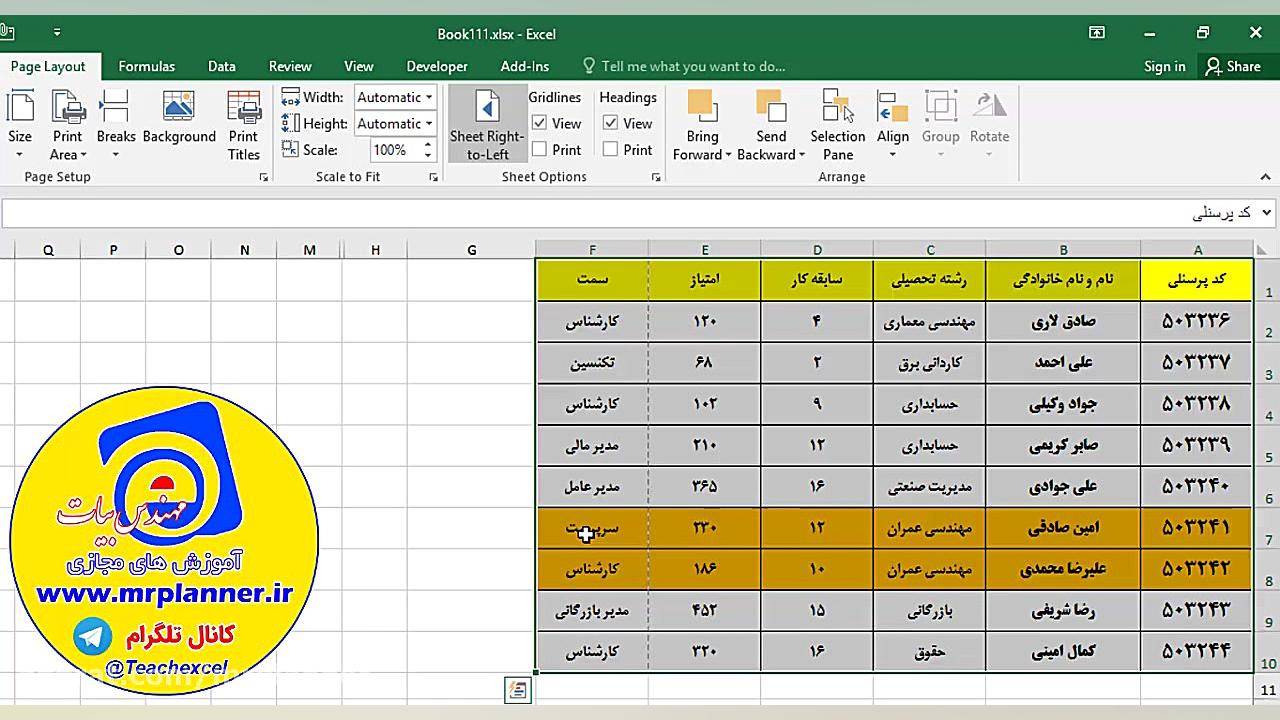Enable Gridlines Print checkbox

(x=540, y=149)
